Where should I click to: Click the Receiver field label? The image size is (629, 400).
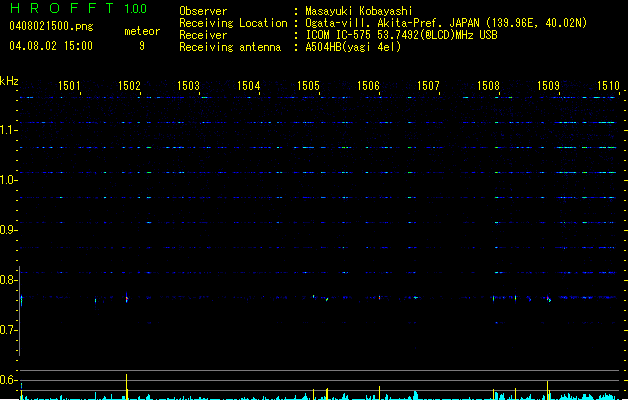(x=203, y=35)
